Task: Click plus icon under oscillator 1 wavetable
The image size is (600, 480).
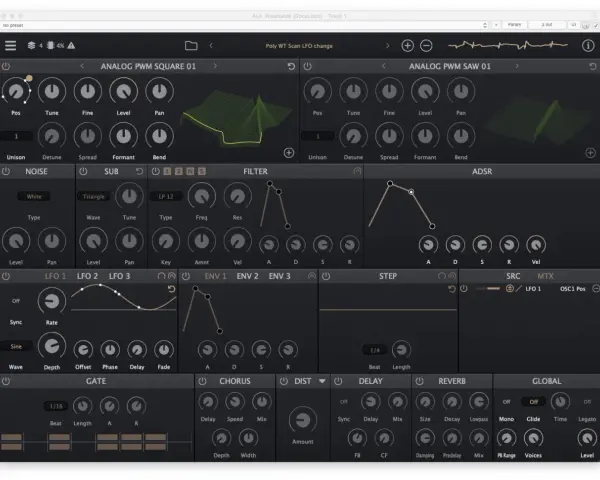Action: click(289, 153)
